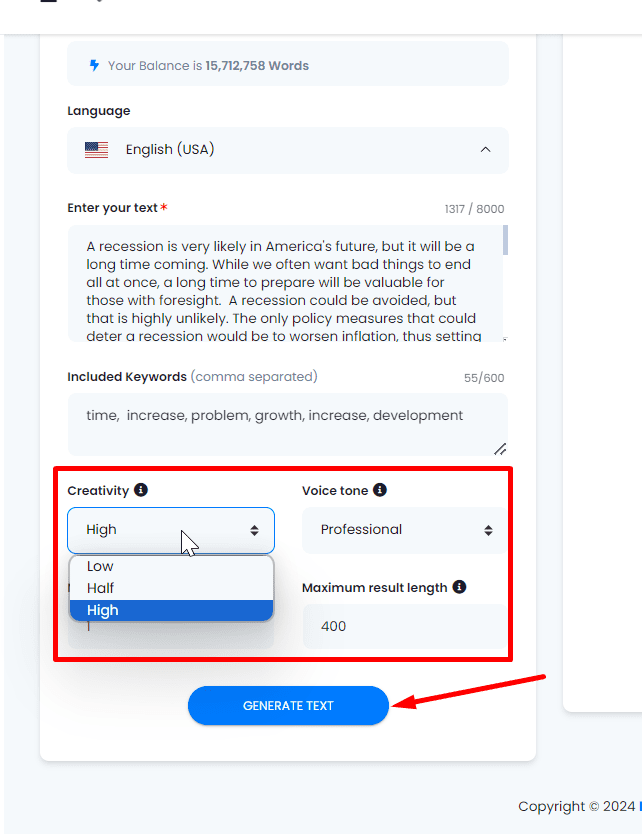Expand the Language dropdown chevron
The width and height of the screenshot is (642, 834).
pos(485,150)
